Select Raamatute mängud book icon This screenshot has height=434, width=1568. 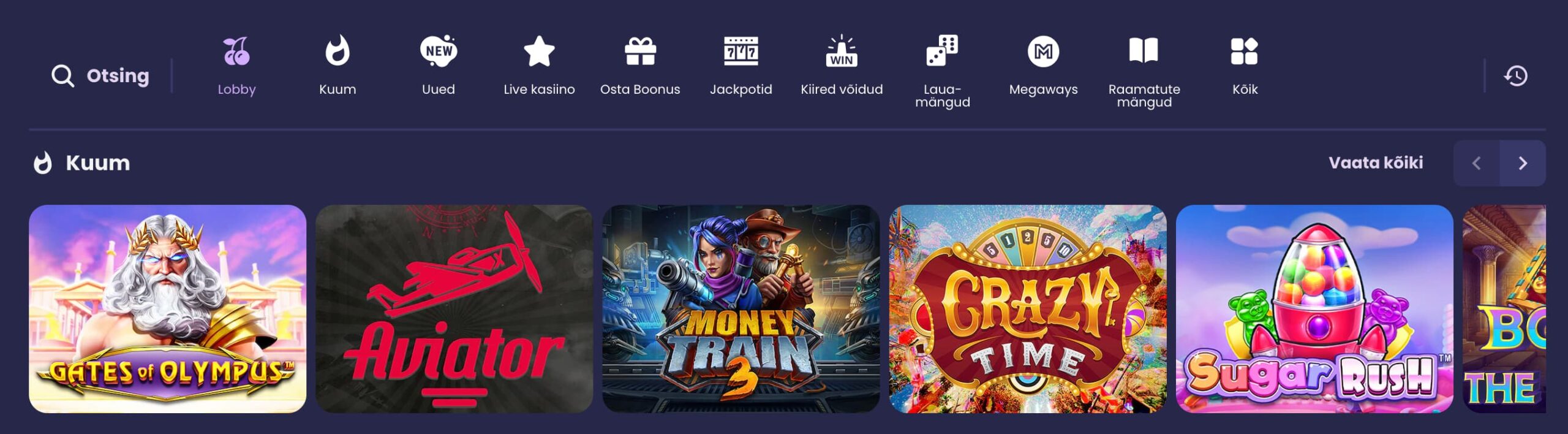(1144, 50)
